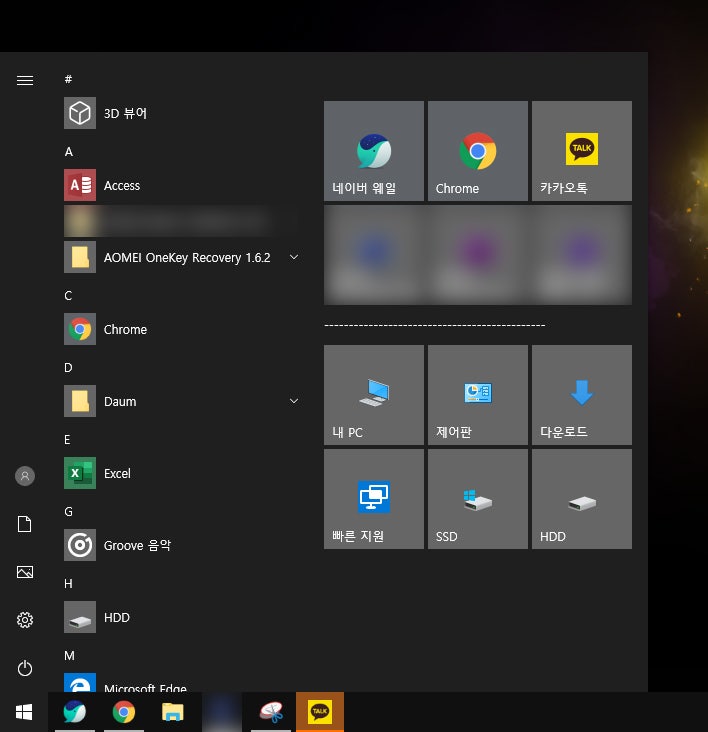Open the 제어판 tile

point(478,395)
